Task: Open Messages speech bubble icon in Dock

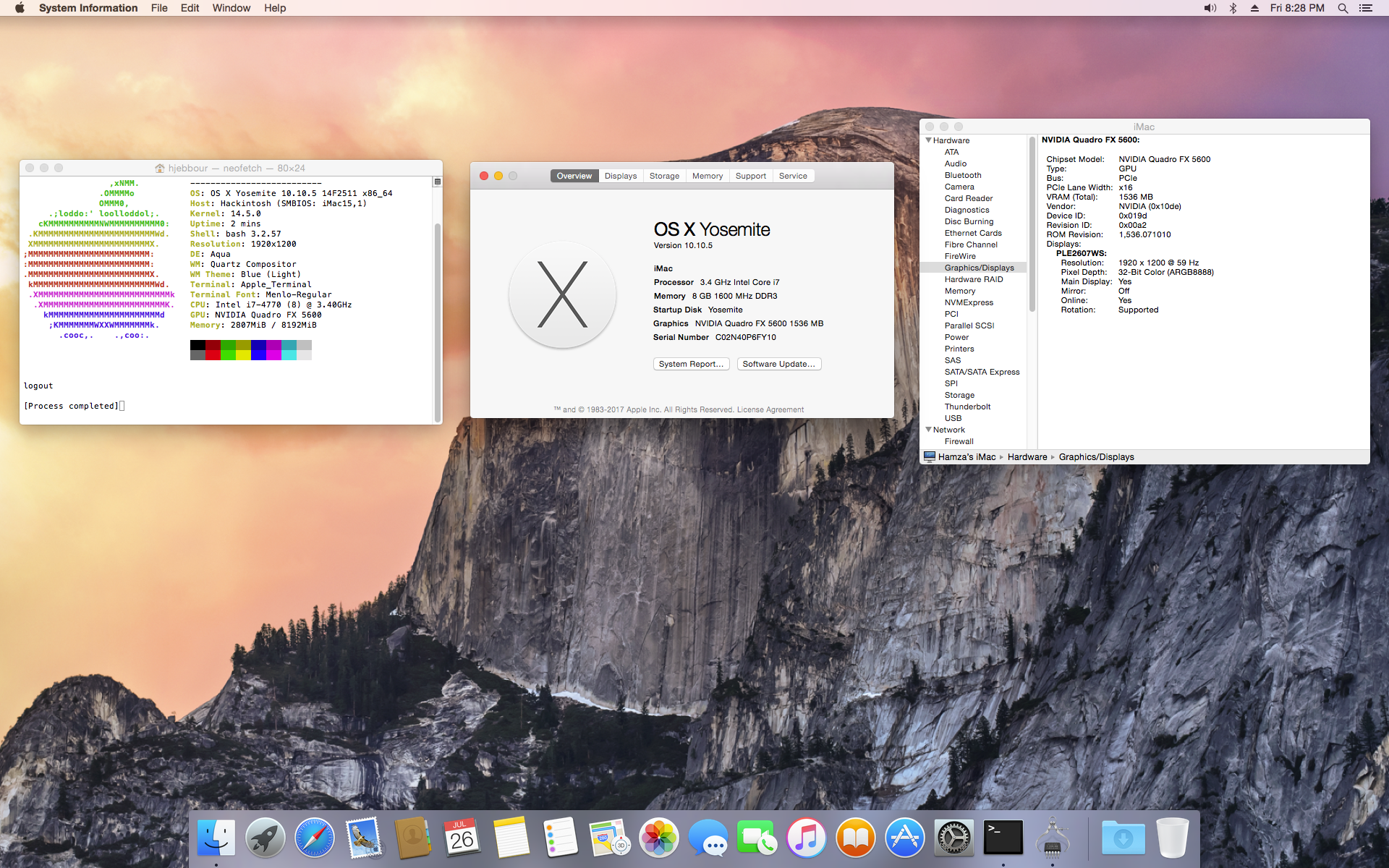Action: point(708,838)
